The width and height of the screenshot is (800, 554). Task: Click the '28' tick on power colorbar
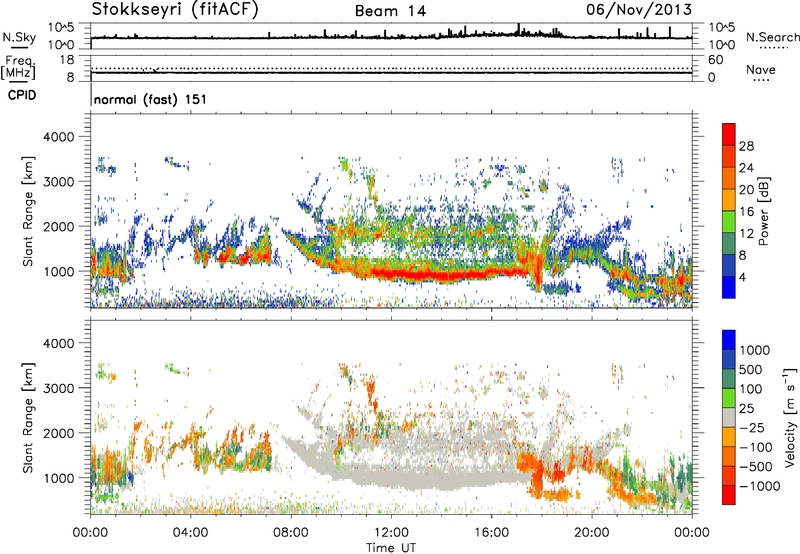746,146
